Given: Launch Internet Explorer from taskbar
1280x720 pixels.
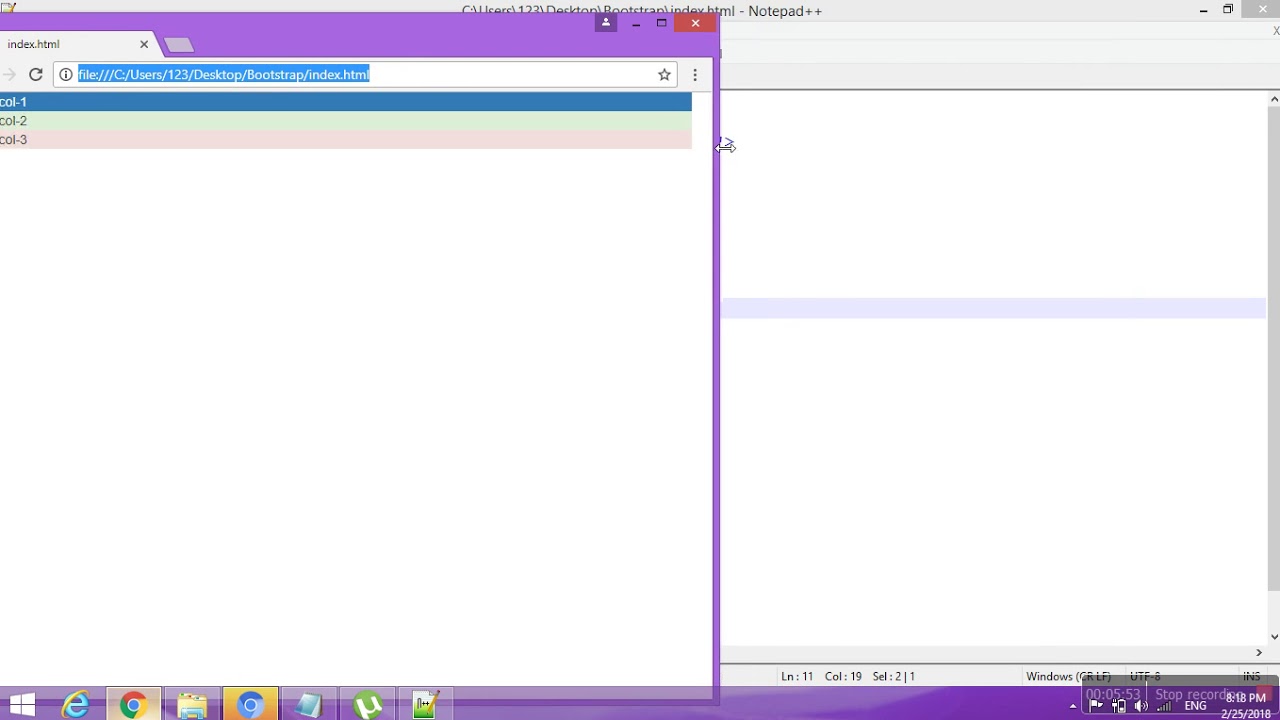Looking at the screenshot, I should 76,705.
